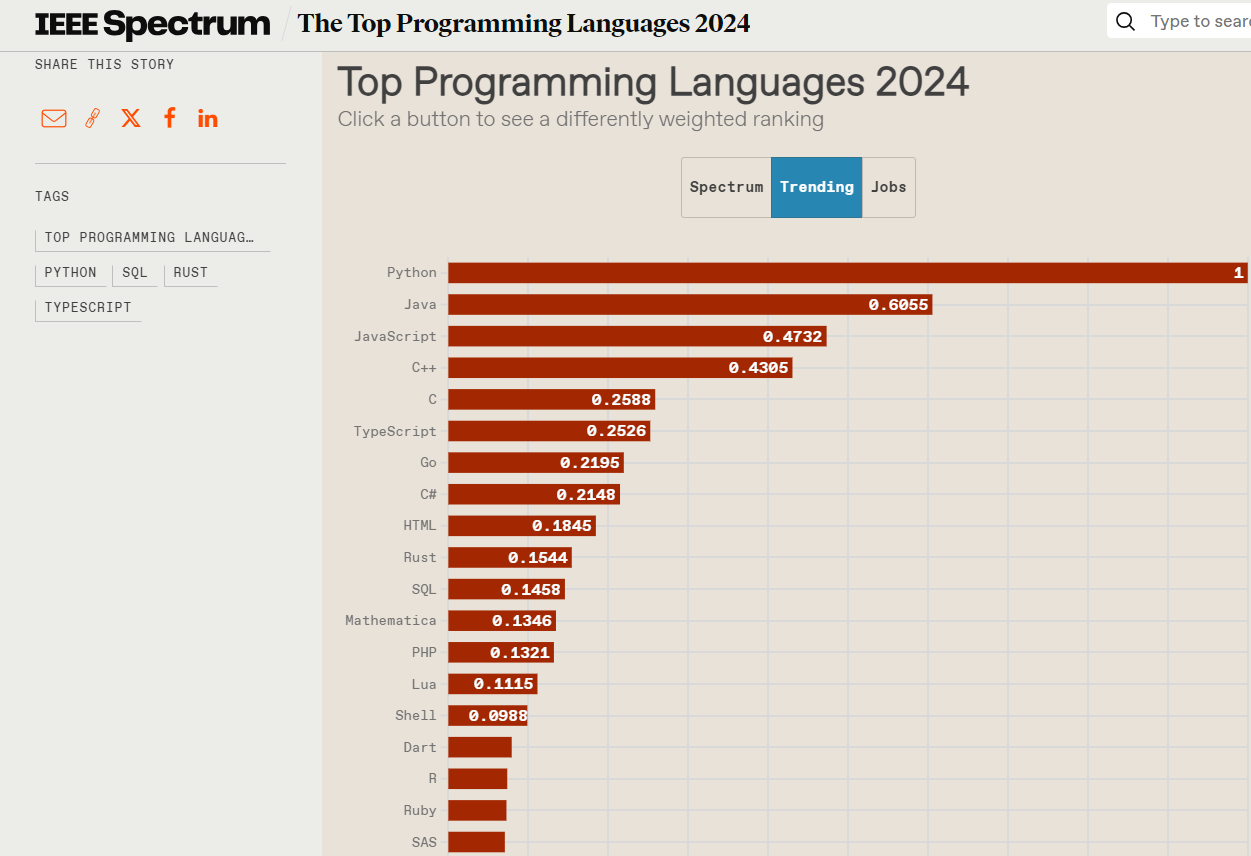Click the Dart bar in the chart
Viewport: 1251px width, 856px height.
[x=480, y=748]
